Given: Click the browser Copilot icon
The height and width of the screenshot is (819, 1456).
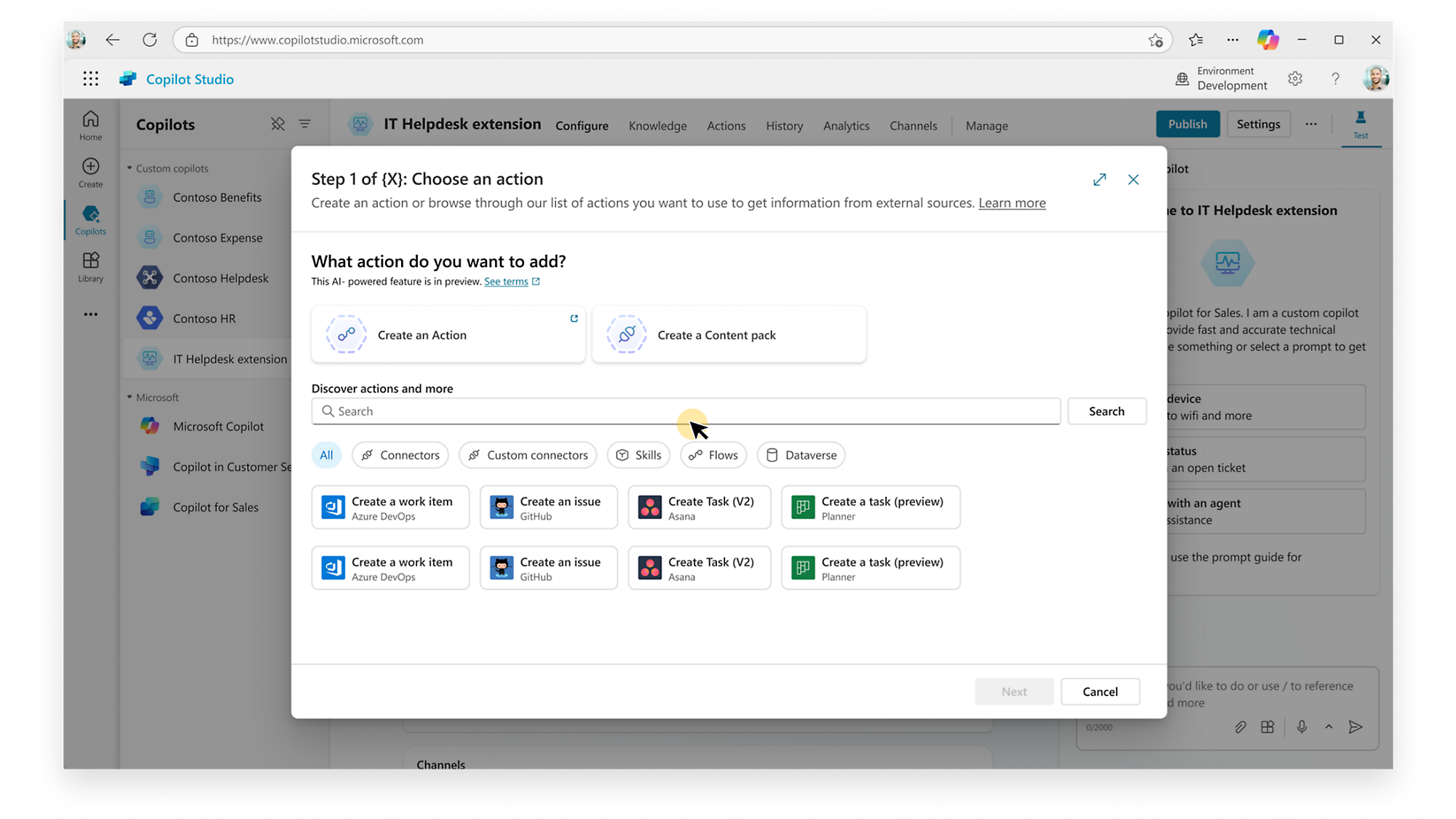Looking at the screenshot, I should [x=1267, y=40].
